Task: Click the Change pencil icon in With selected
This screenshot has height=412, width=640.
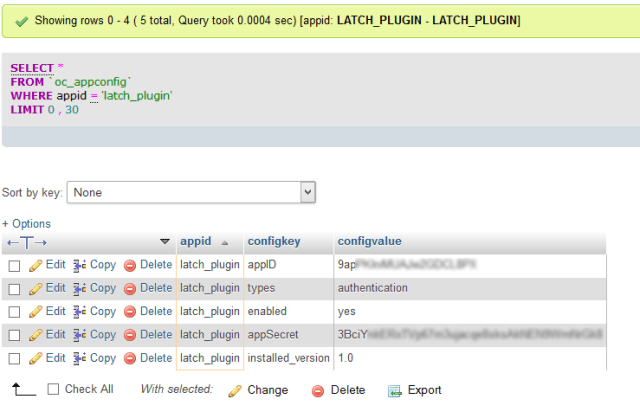Action: tap(236, 390)
